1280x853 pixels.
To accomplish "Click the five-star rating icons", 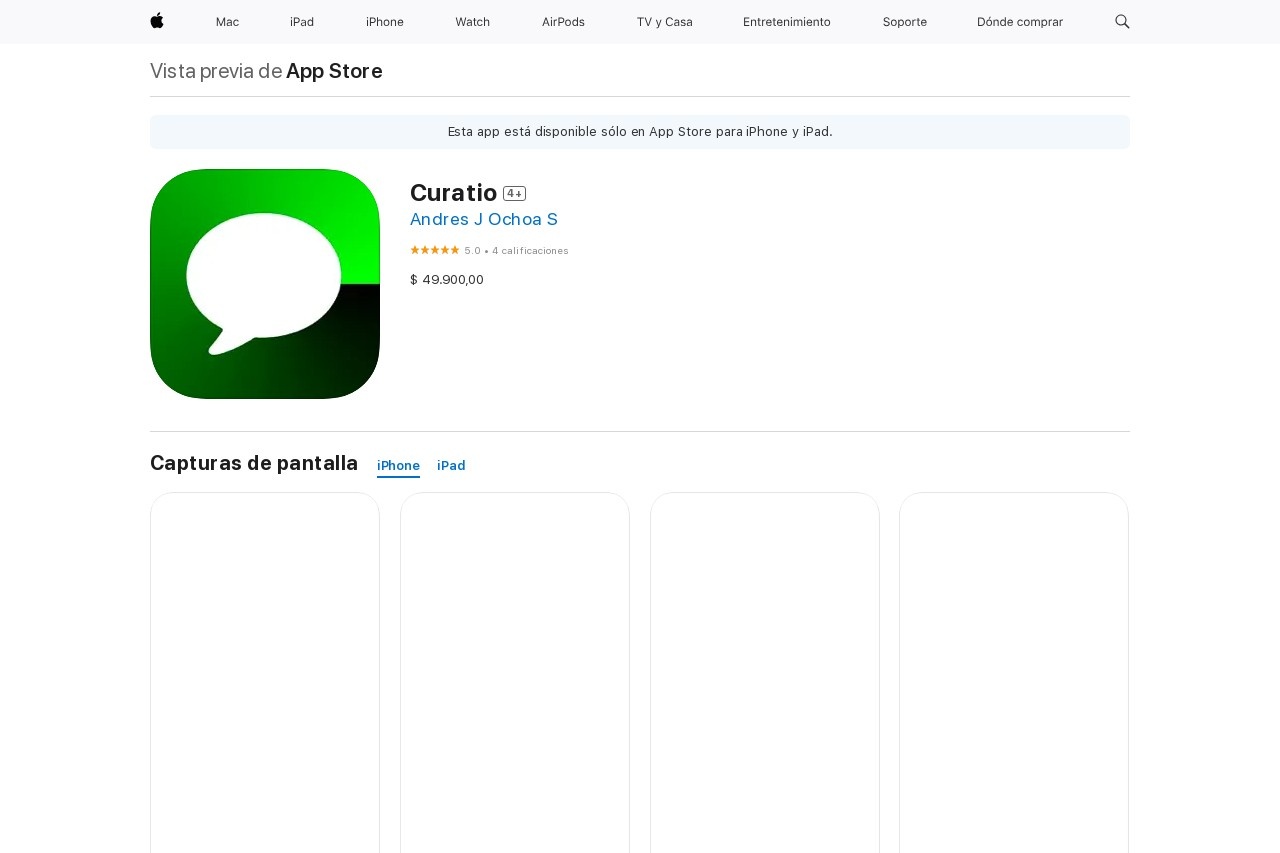I will pyautogui.click(x=435, y=250).
